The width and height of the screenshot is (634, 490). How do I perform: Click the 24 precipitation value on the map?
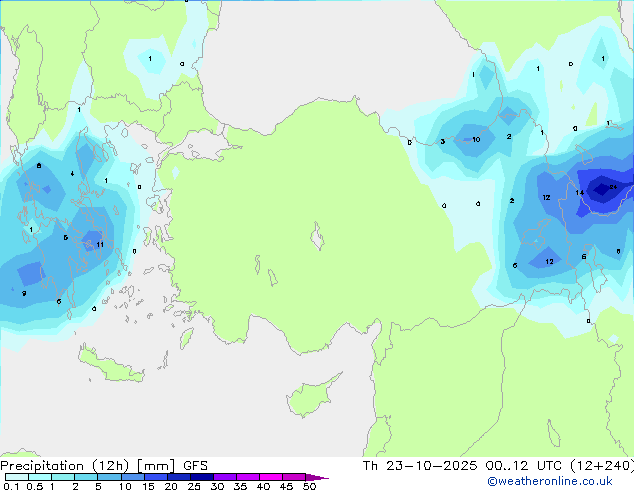tap(613, 187)
